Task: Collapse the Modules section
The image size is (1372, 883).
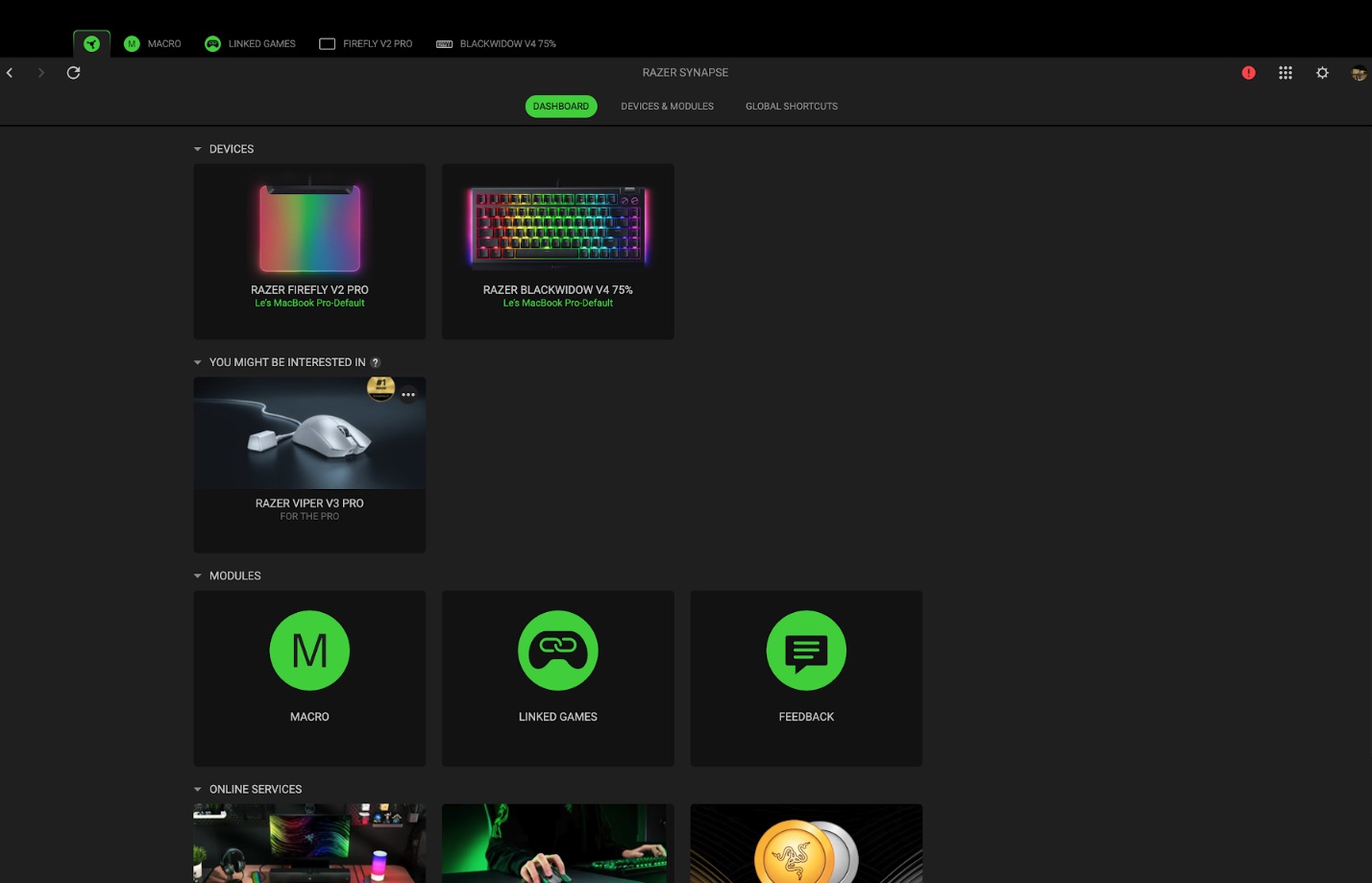Action: (x=197, y=576)
